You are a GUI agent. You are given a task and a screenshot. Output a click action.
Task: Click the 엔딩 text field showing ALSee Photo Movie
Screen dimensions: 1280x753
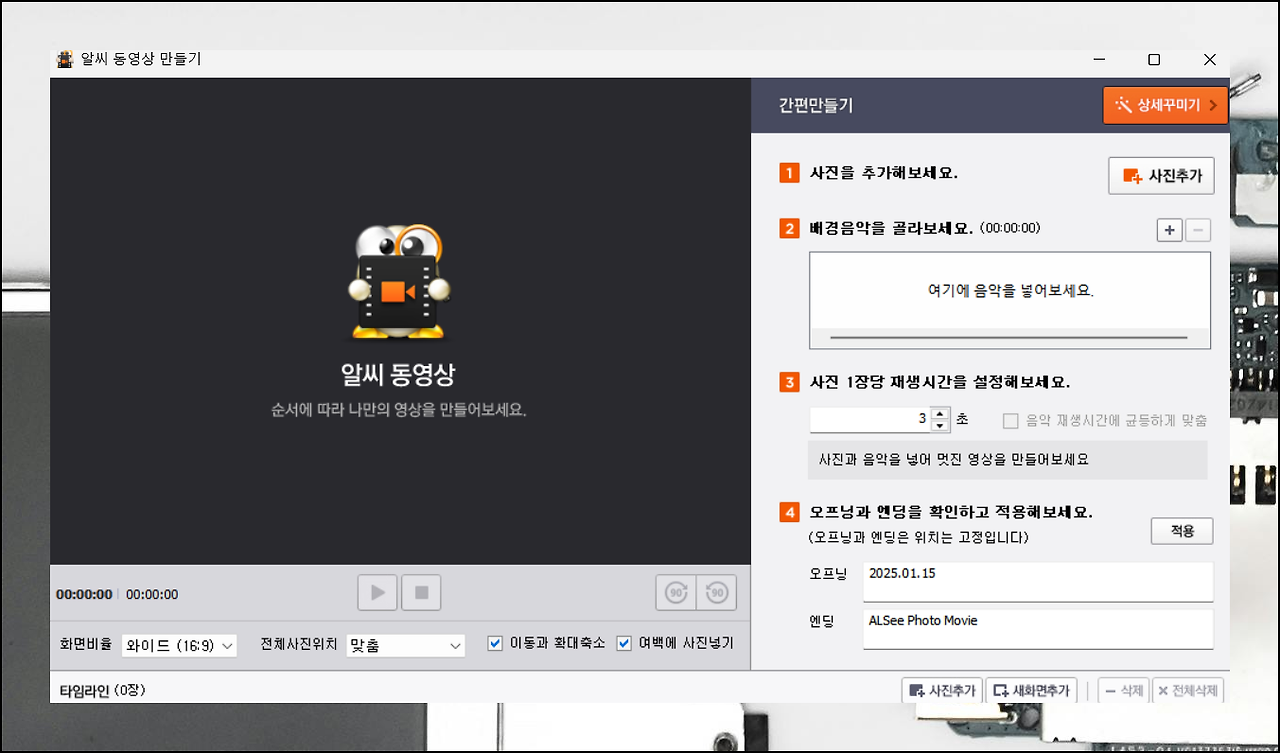coord(1038,629)
